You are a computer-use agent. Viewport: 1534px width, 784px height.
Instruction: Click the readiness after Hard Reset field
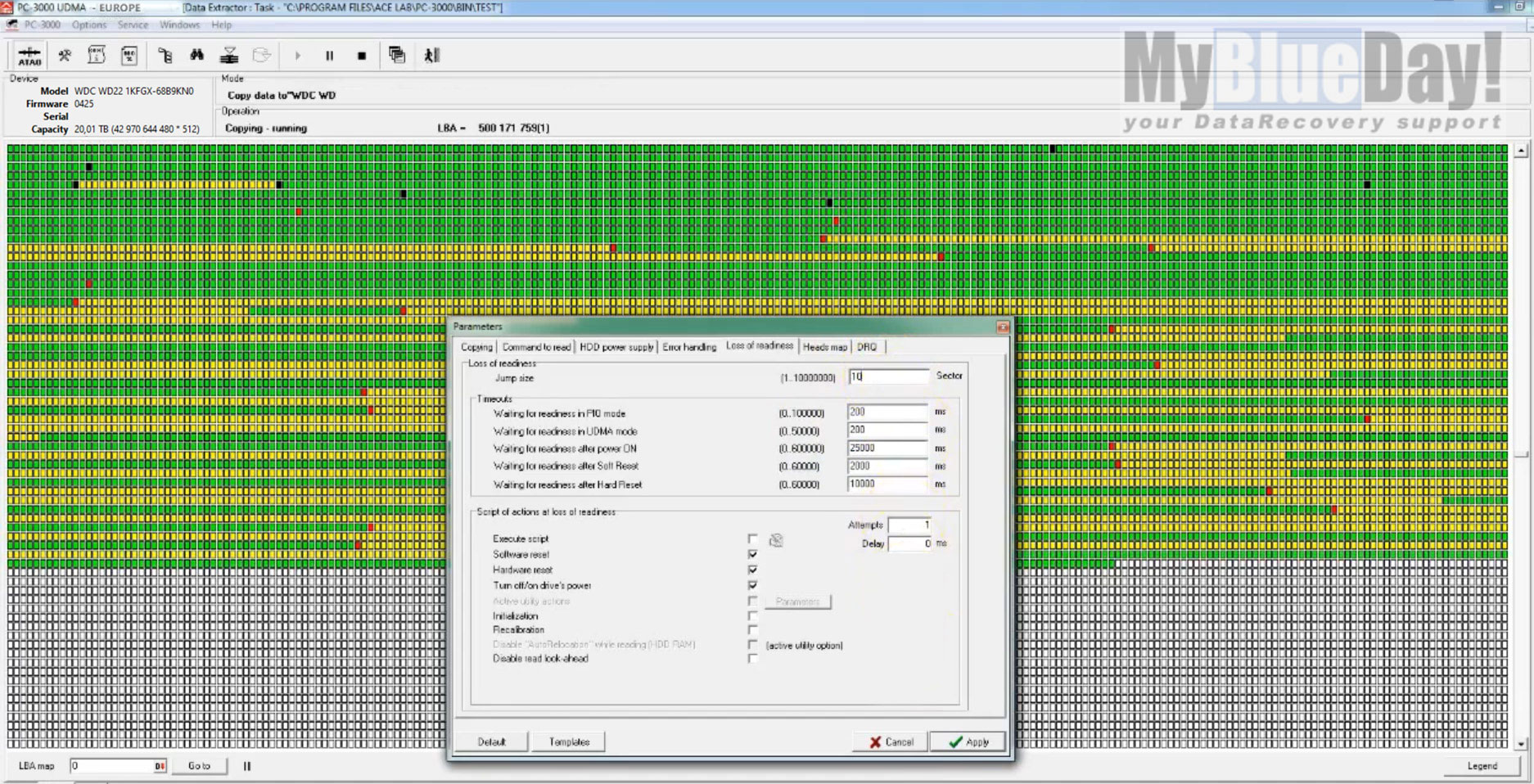pos(887,484)
